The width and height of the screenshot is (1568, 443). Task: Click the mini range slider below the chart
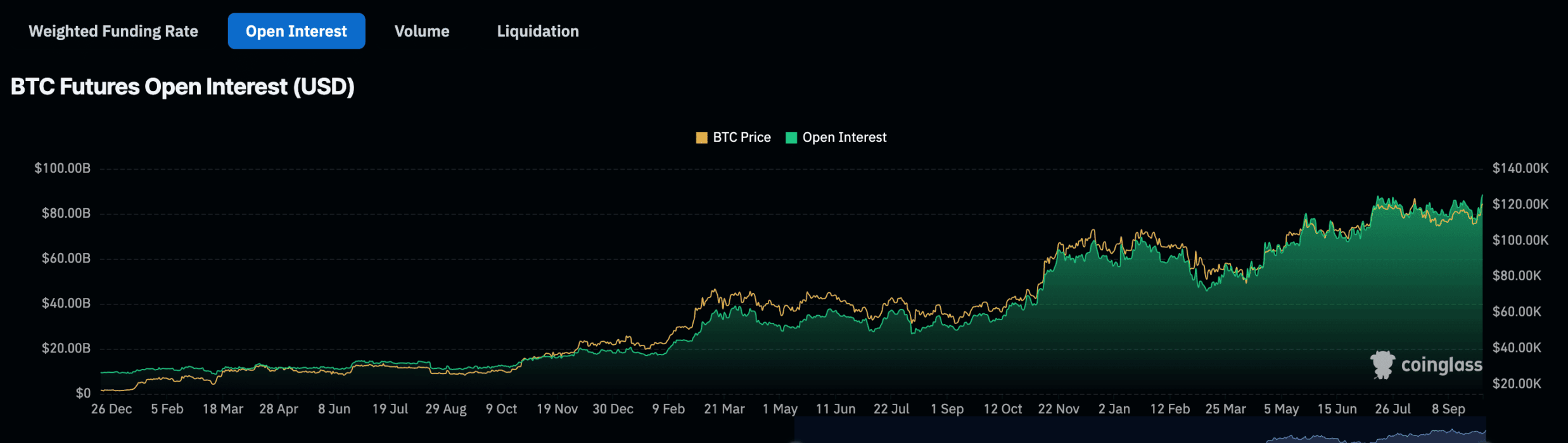(x=1139, y=430)
